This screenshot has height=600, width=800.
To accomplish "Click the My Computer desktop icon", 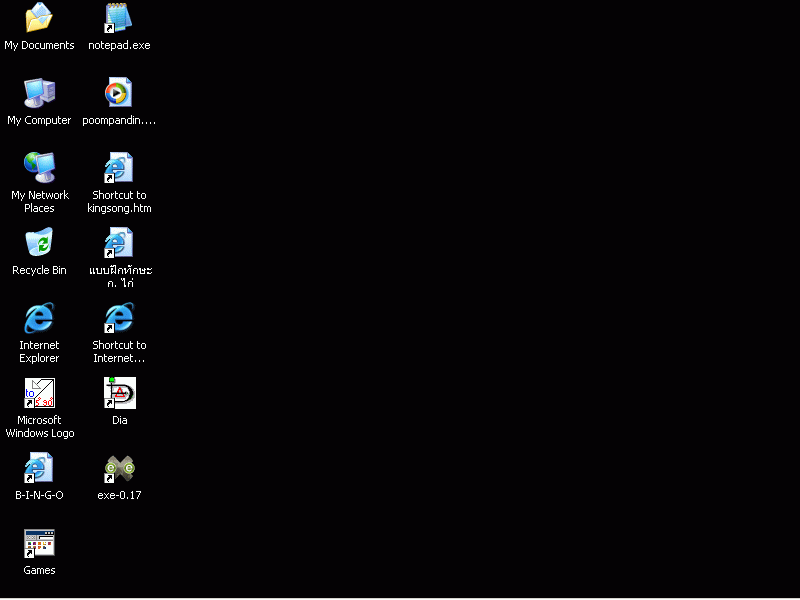I will (x=39, y=93).
